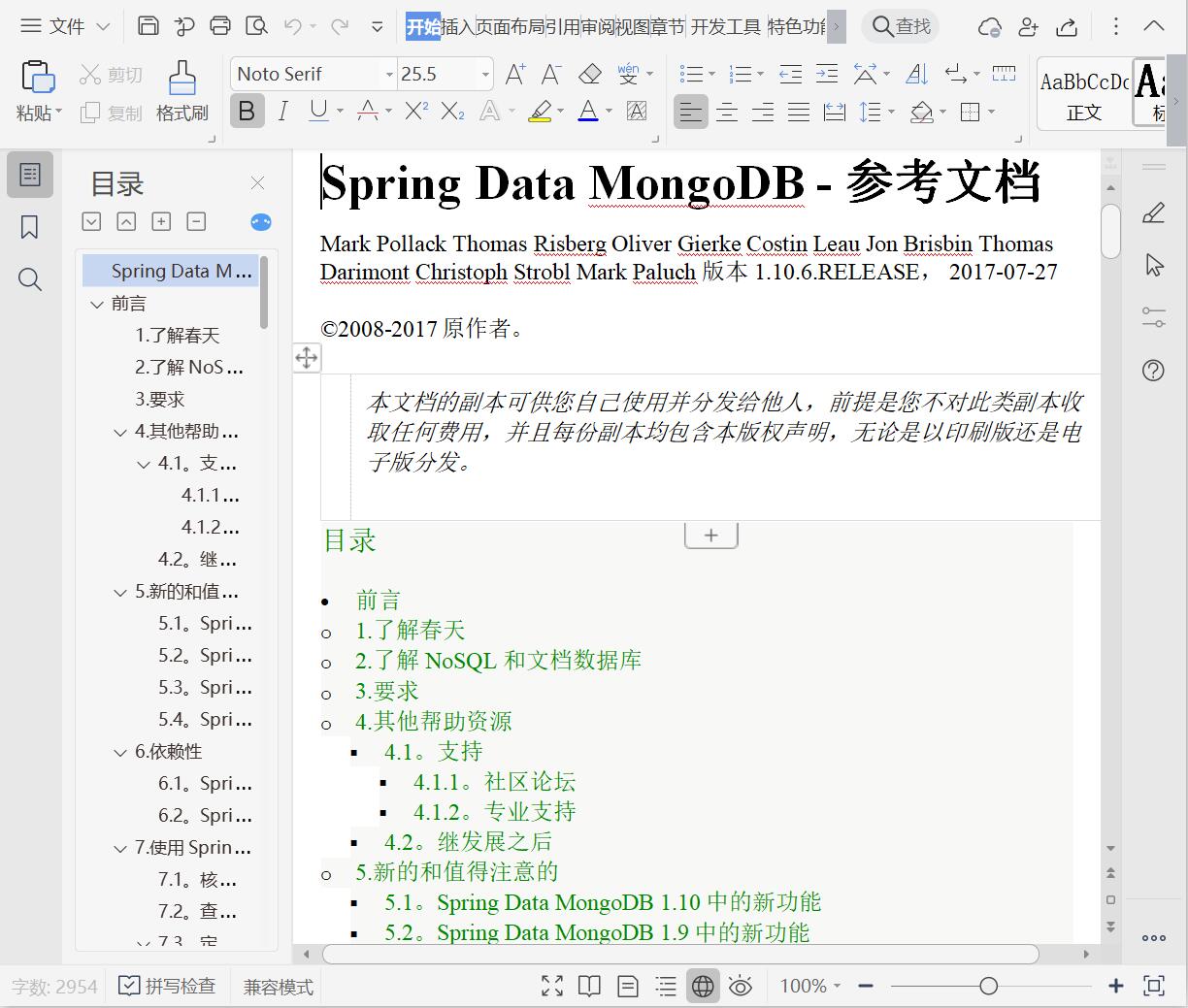Toggle align right
The height and width of the screenshot is (1008, 1188).
click(x=763, y=113)
